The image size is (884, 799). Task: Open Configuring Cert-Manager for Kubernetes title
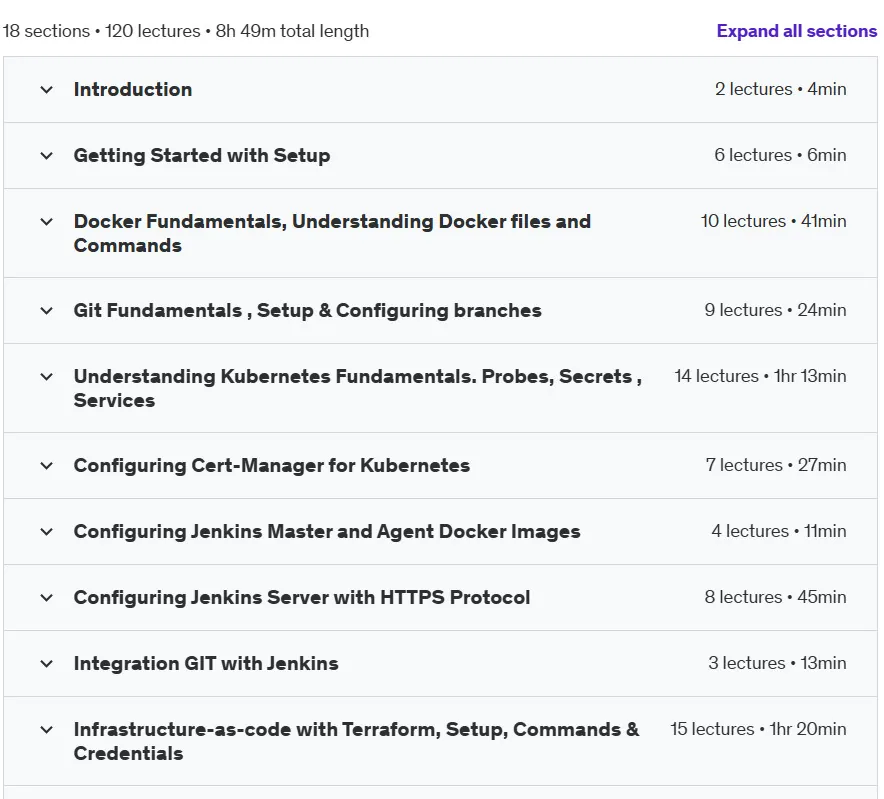(x=272, y=466)
